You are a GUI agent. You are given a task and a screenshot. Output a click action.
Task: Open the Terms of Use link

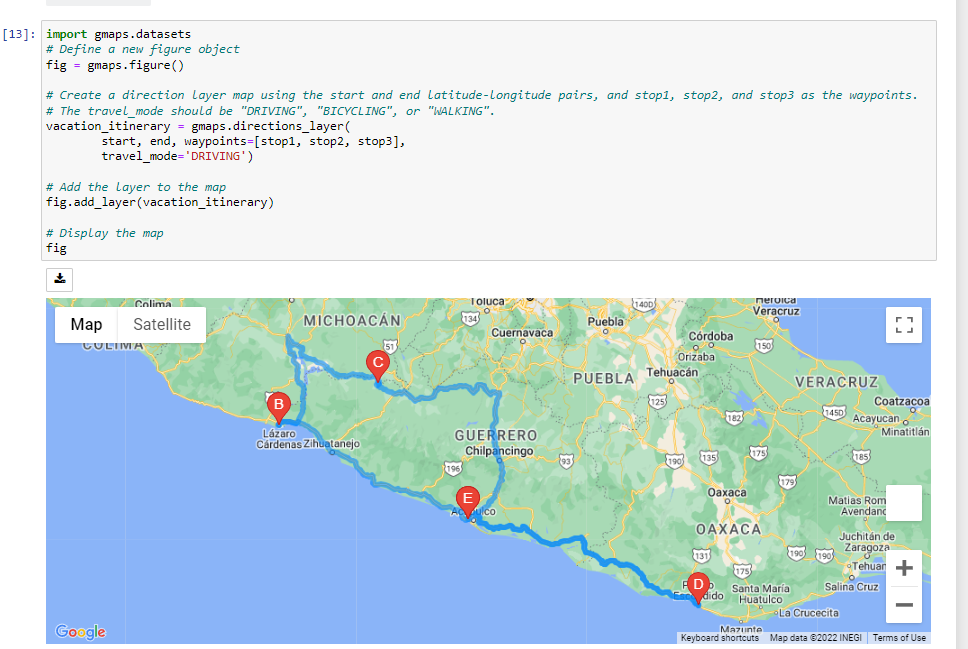tap(898, 638)
